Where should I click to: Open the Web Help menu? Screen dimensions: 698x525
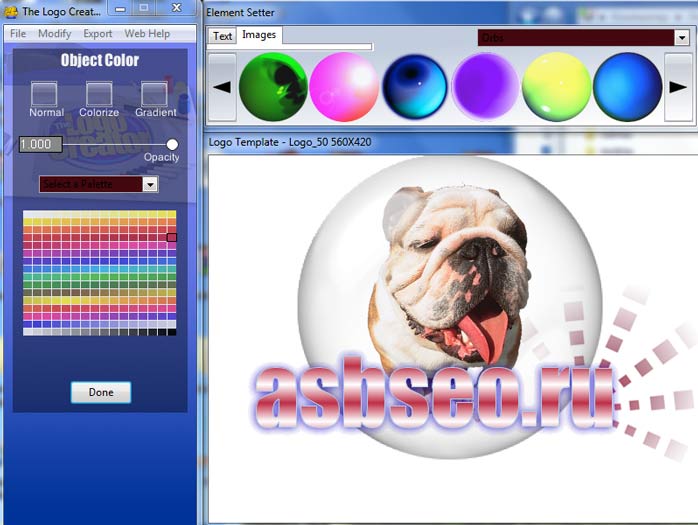click(147, 33)
